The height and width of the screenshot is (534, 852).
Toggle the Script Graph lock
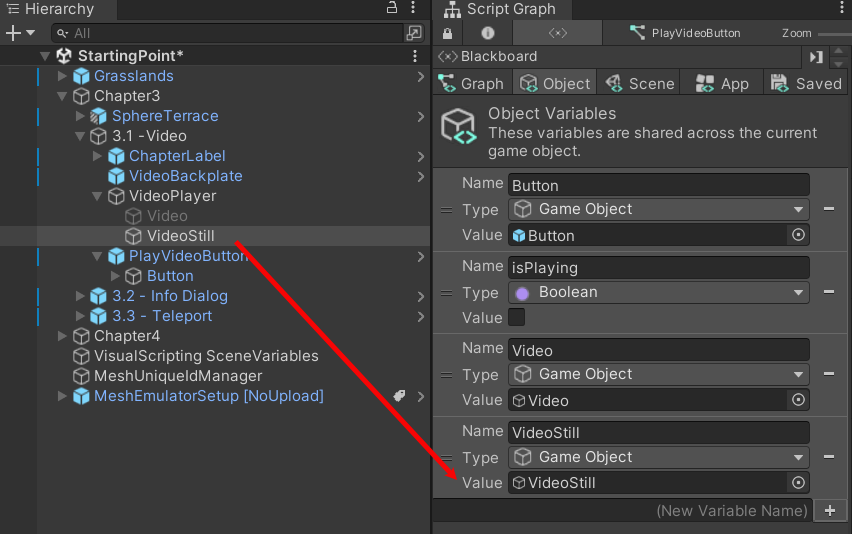pos(447,34)
